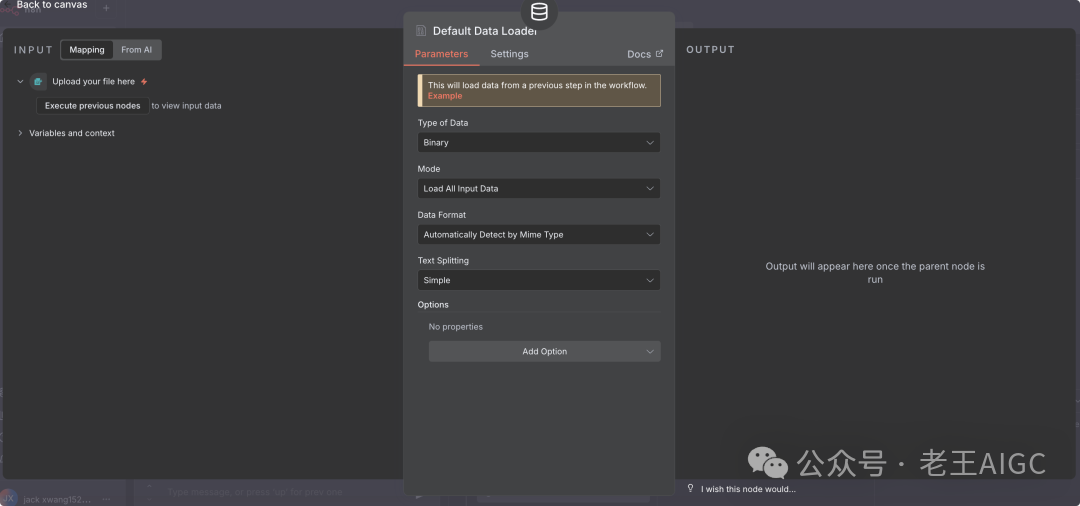Viewport: 1080px width, 506px height.
Task: Click the lightning bolt trigger icon
Action: 144,81
